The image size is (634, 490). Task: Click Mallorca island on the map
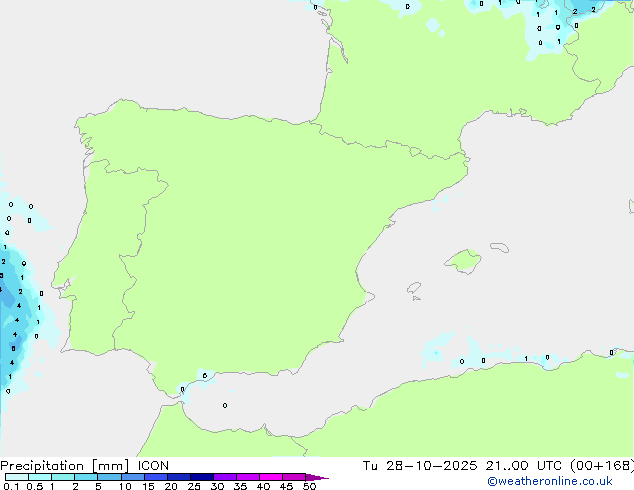coord(463,261)
